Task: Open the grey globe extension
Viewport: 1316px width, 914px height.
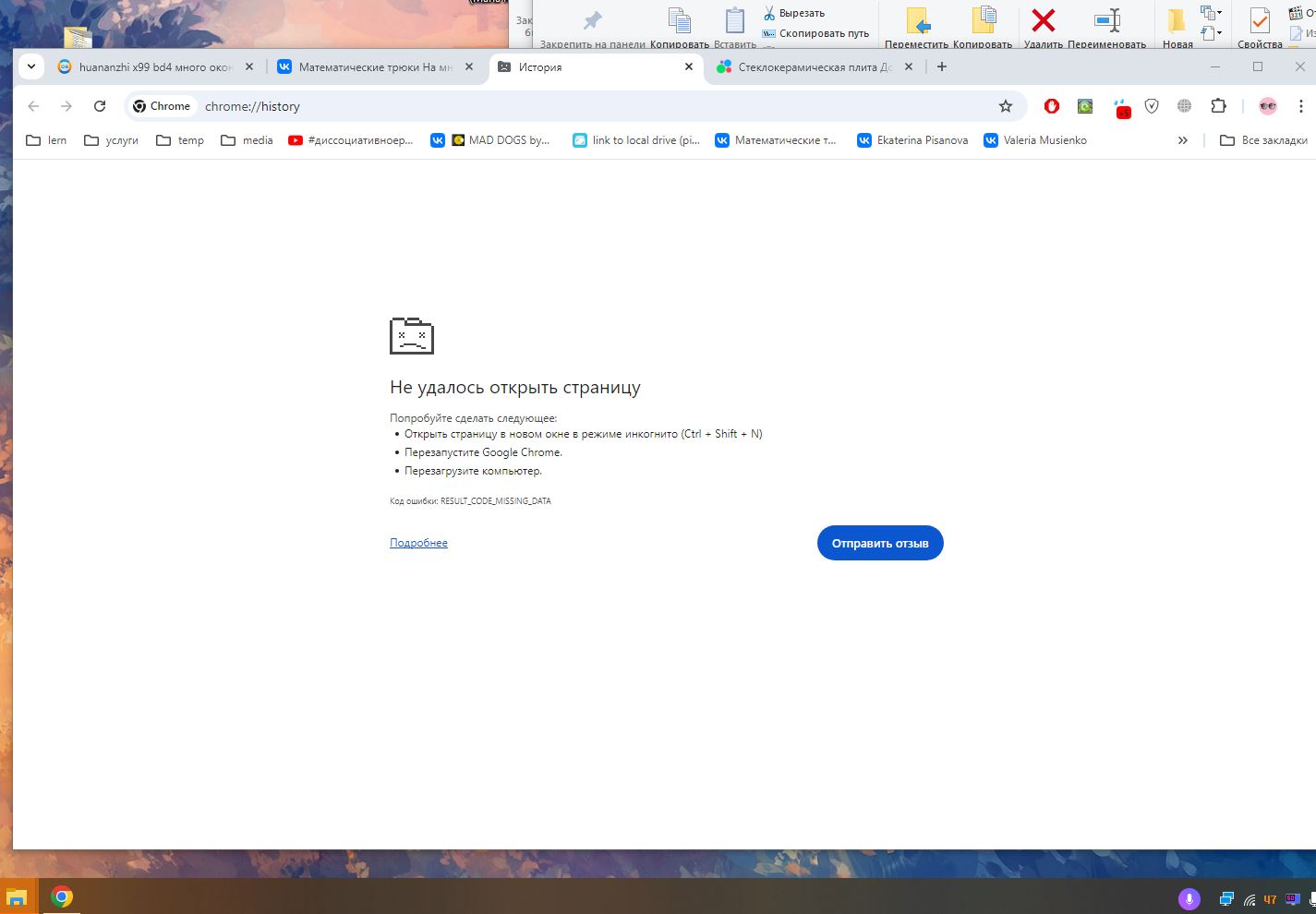Action: pos(1185,106)
